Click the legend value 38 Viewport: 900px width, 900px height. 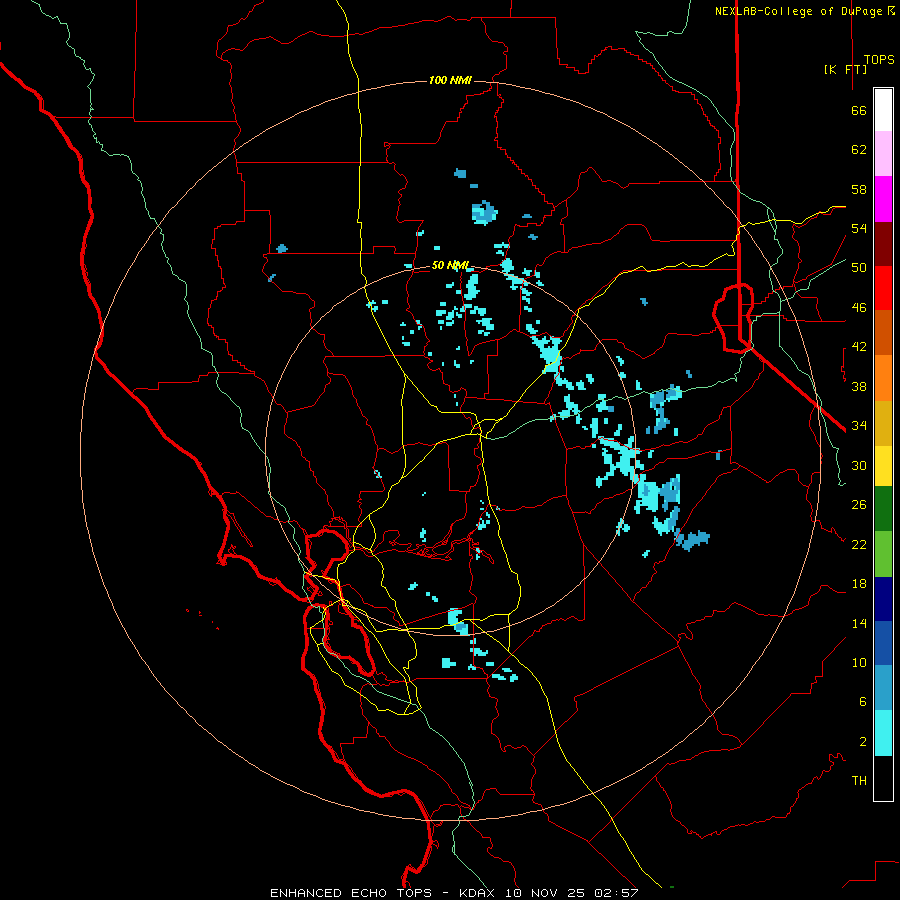[859, 386]
